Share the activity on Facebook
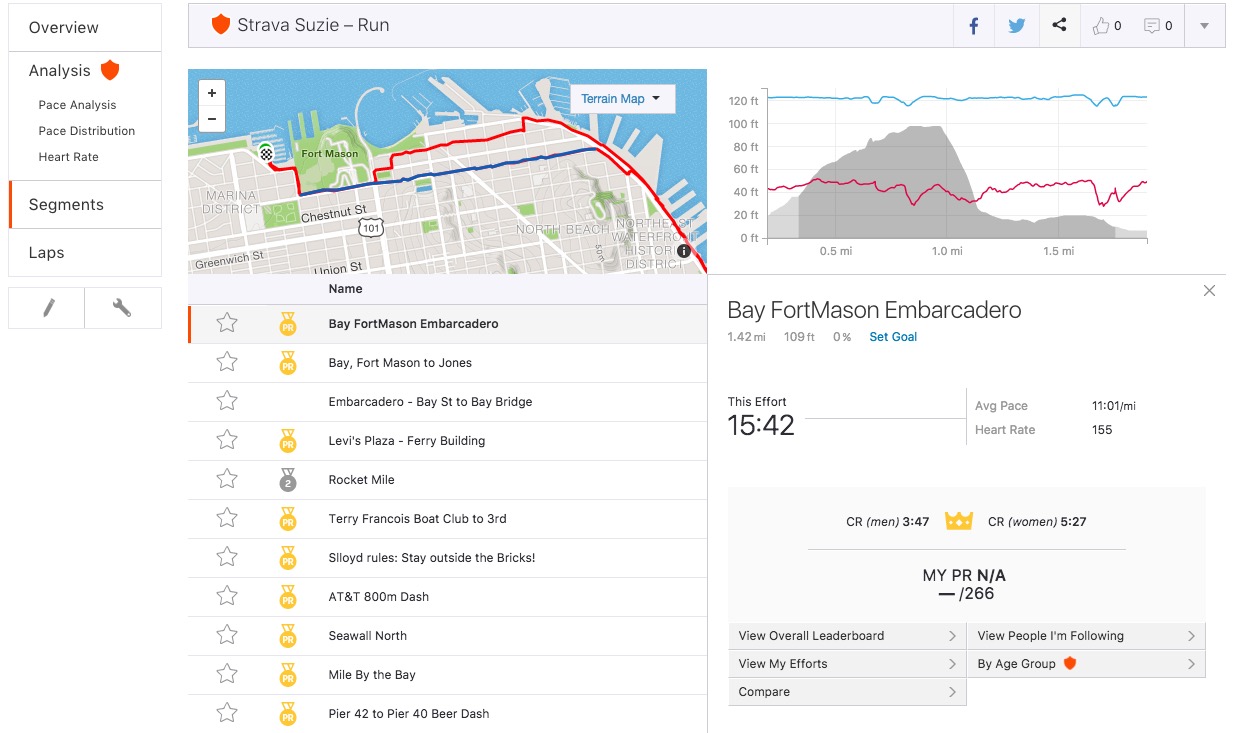Image resolution: width=1233 pixels, height=733 pixels. pos(973,25)
